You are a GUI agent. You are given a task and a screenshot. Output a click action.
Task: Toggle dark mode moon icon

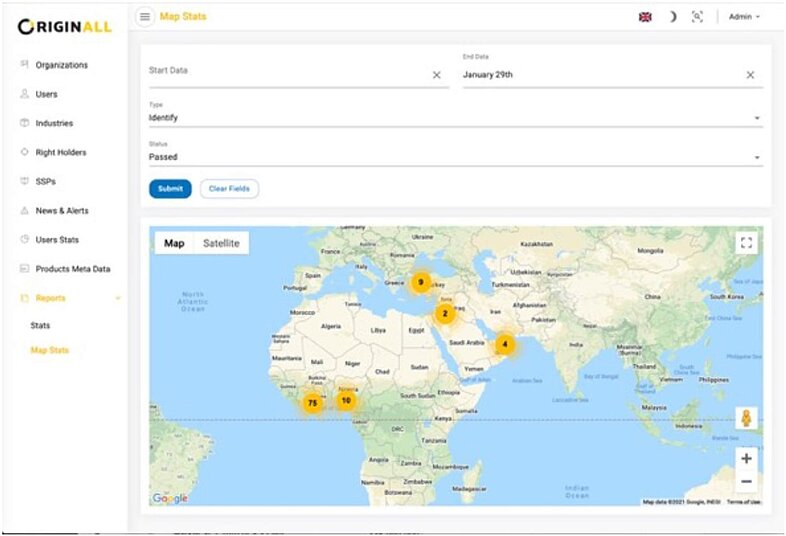(672, 17)
